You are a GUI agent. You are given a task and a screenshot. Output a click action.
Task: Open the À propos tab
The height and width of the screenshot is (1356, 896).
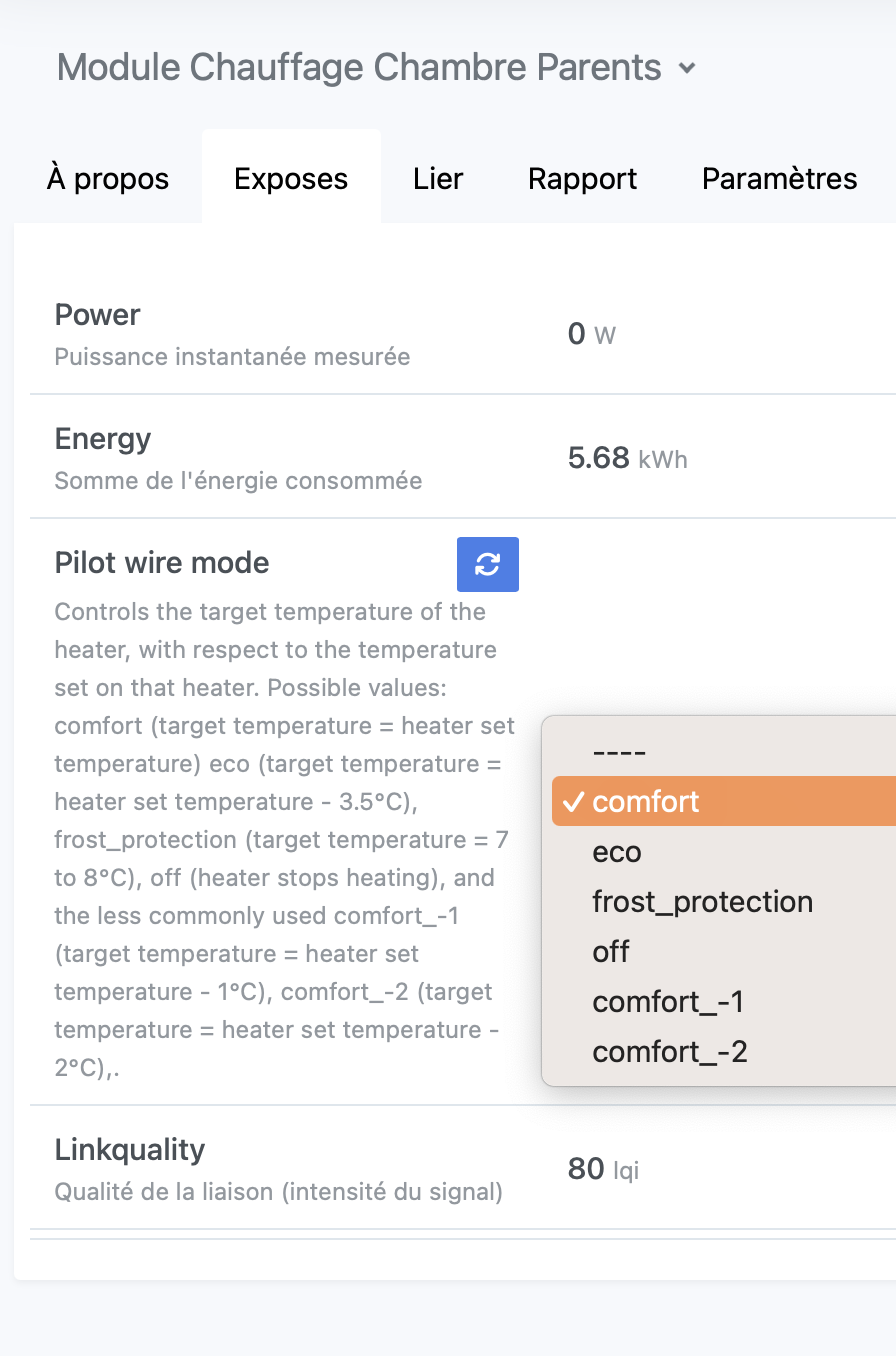pos(108,179)
